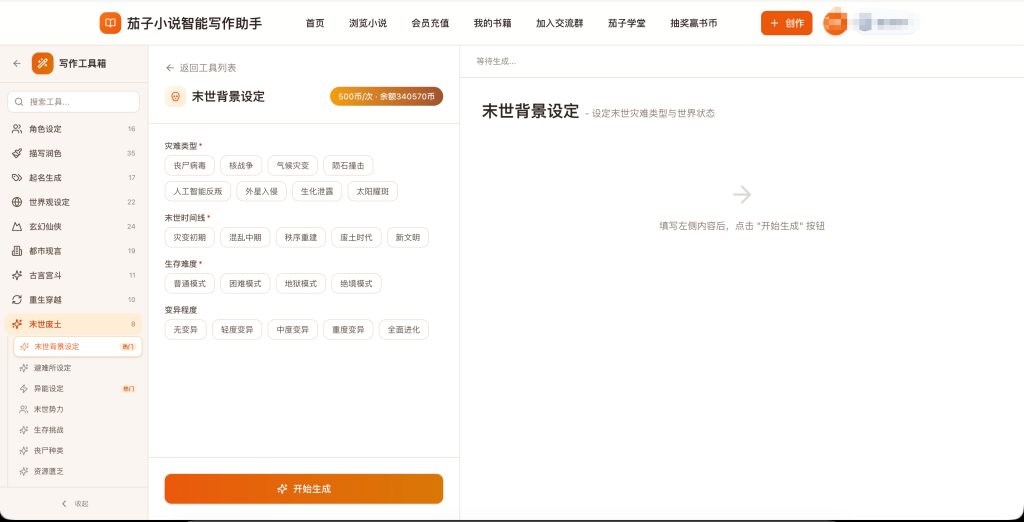Click the 搜索工具 search field
Viewport: 1024px width, 522px height.
point(74,102)
